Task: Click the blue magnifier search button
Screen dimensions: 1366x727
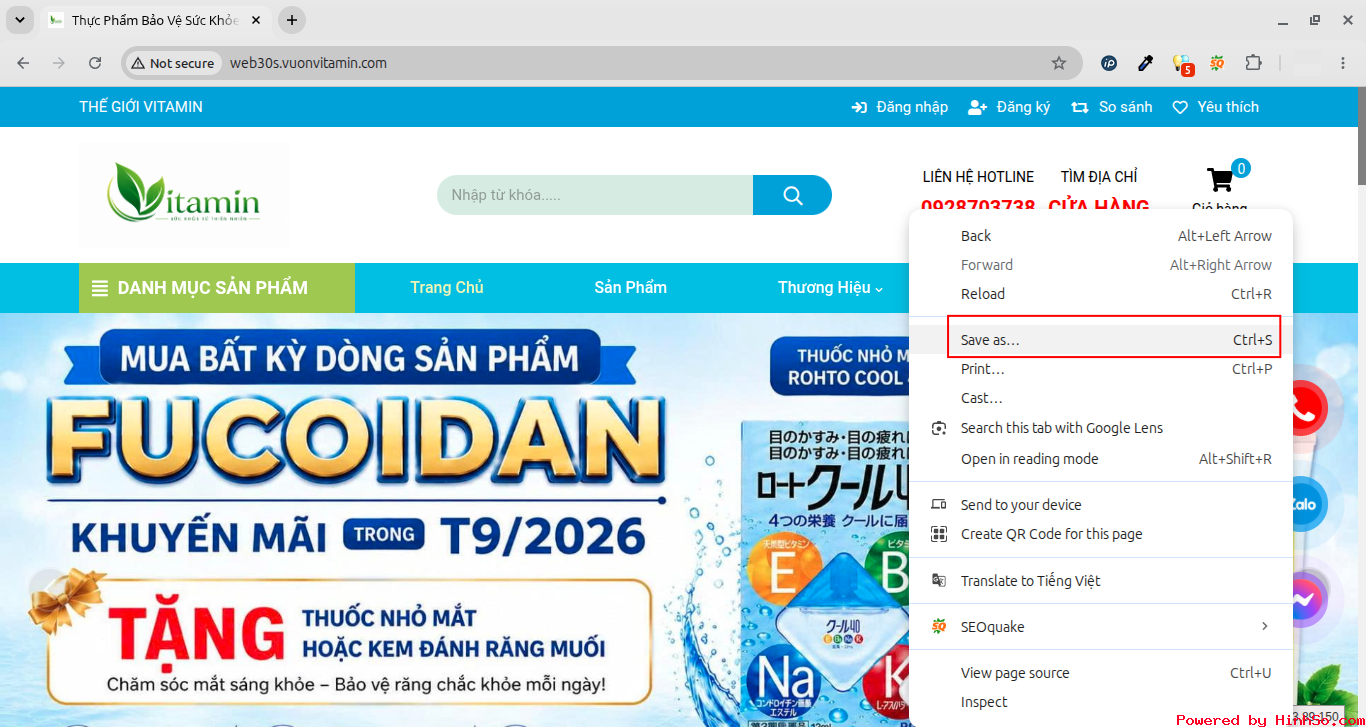Action: (792, 195)
